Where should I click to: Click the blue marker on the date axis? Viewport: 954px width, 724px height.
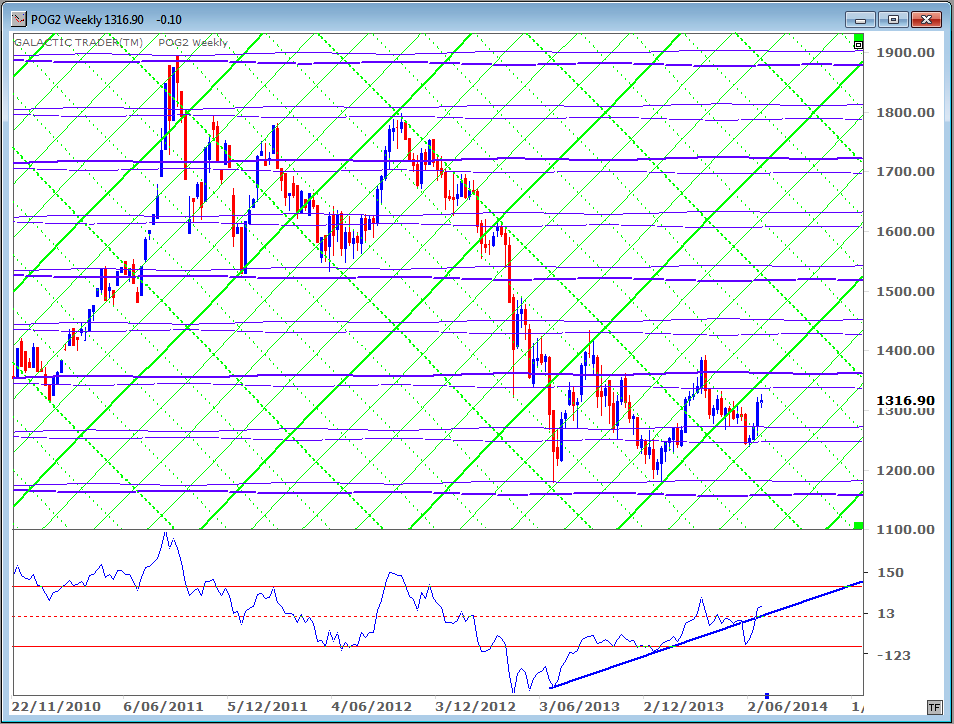coord(767,695)
